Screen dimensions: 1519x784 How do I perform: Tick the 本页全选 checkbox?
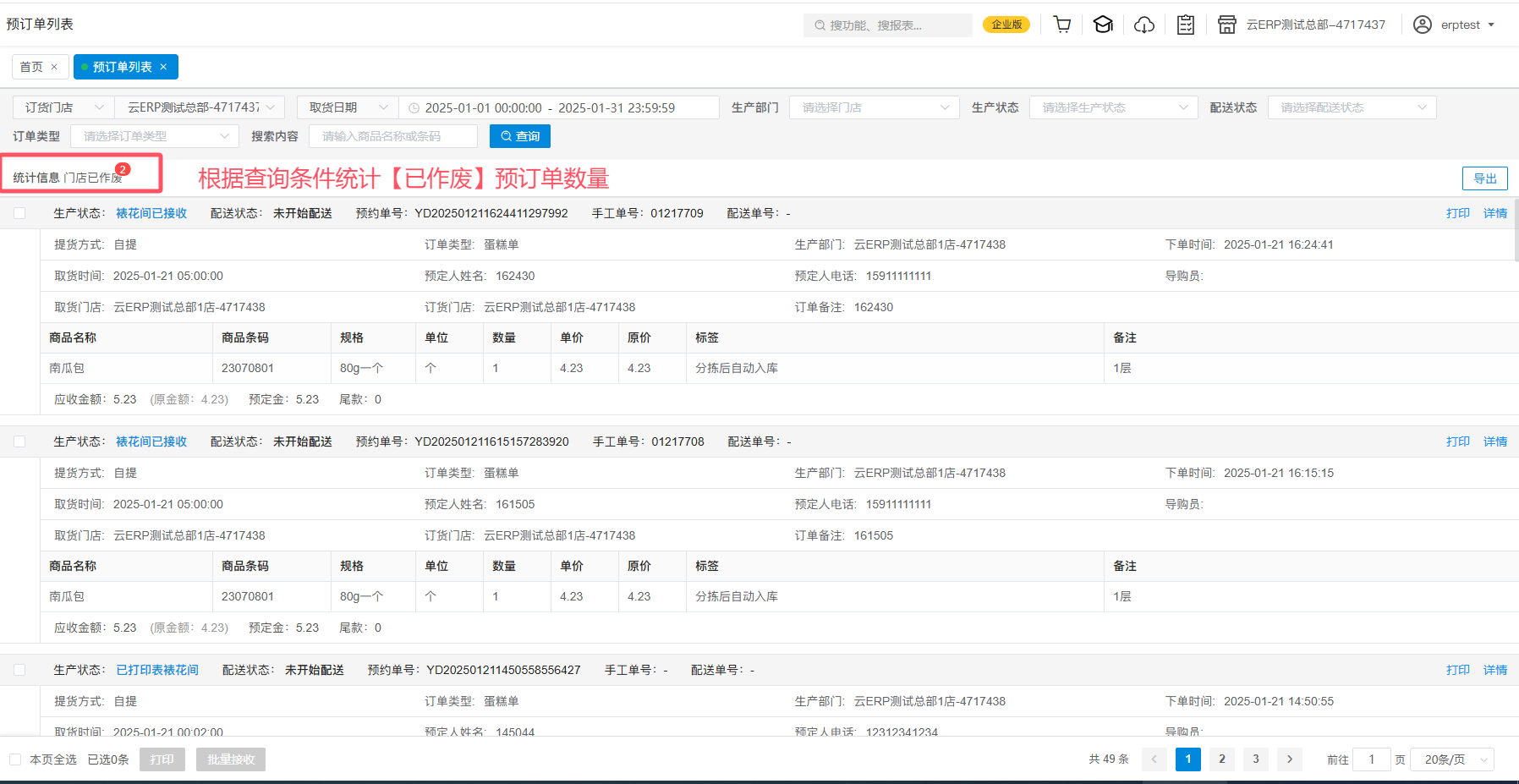click(x=15, y=759)
